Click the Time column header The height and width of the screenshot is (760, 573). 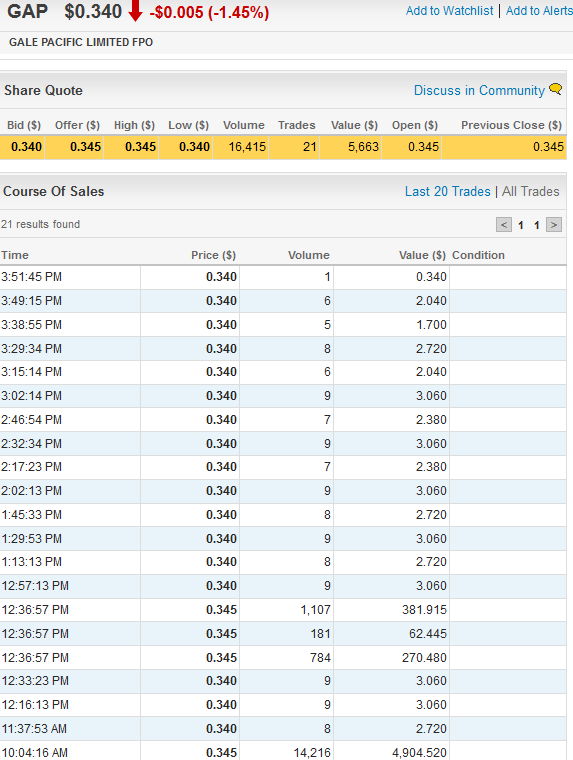[15, 255]
